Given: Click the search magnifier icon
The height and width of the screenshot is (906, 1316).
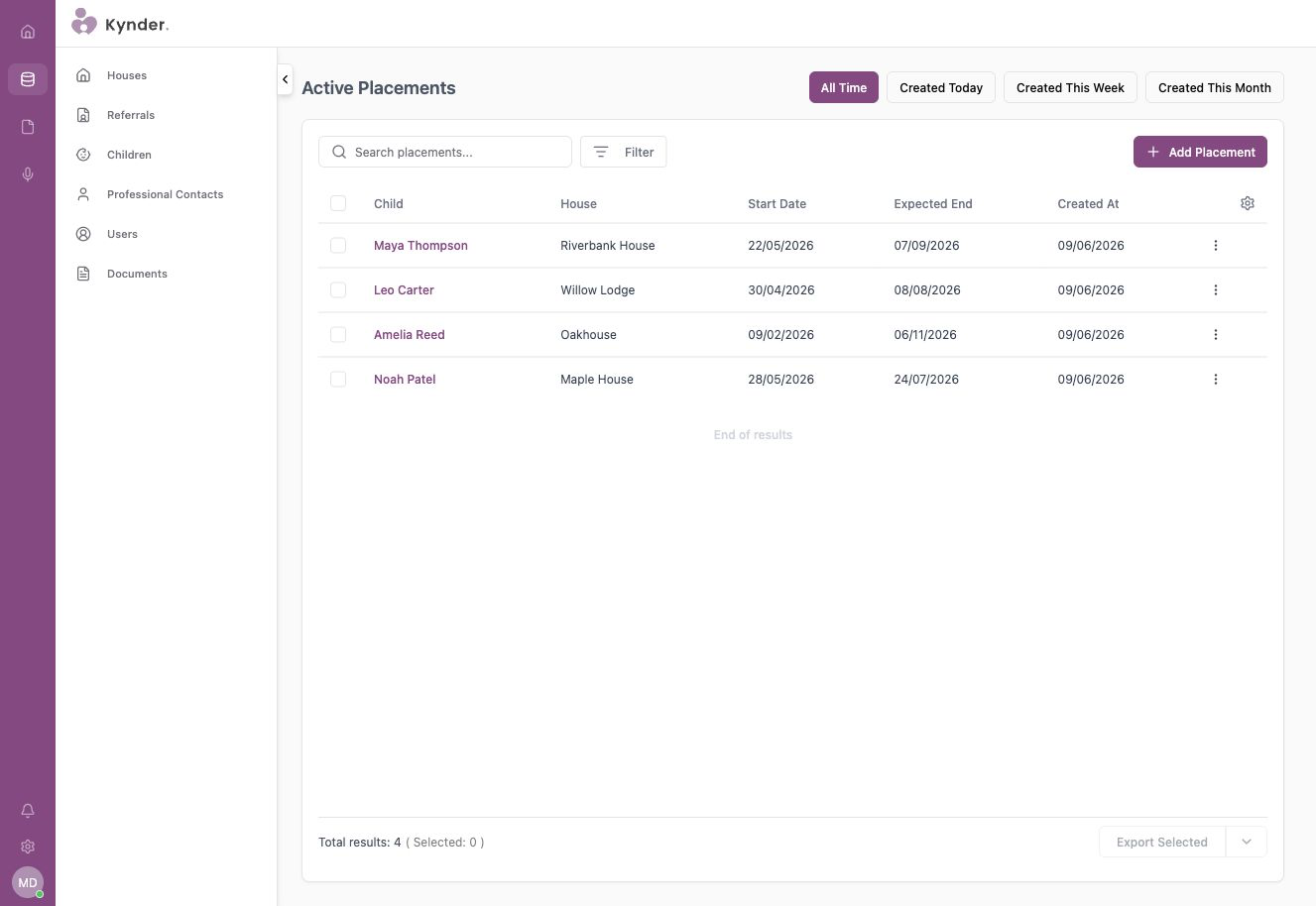Looking at the screenshot, I should pos(339,152).
